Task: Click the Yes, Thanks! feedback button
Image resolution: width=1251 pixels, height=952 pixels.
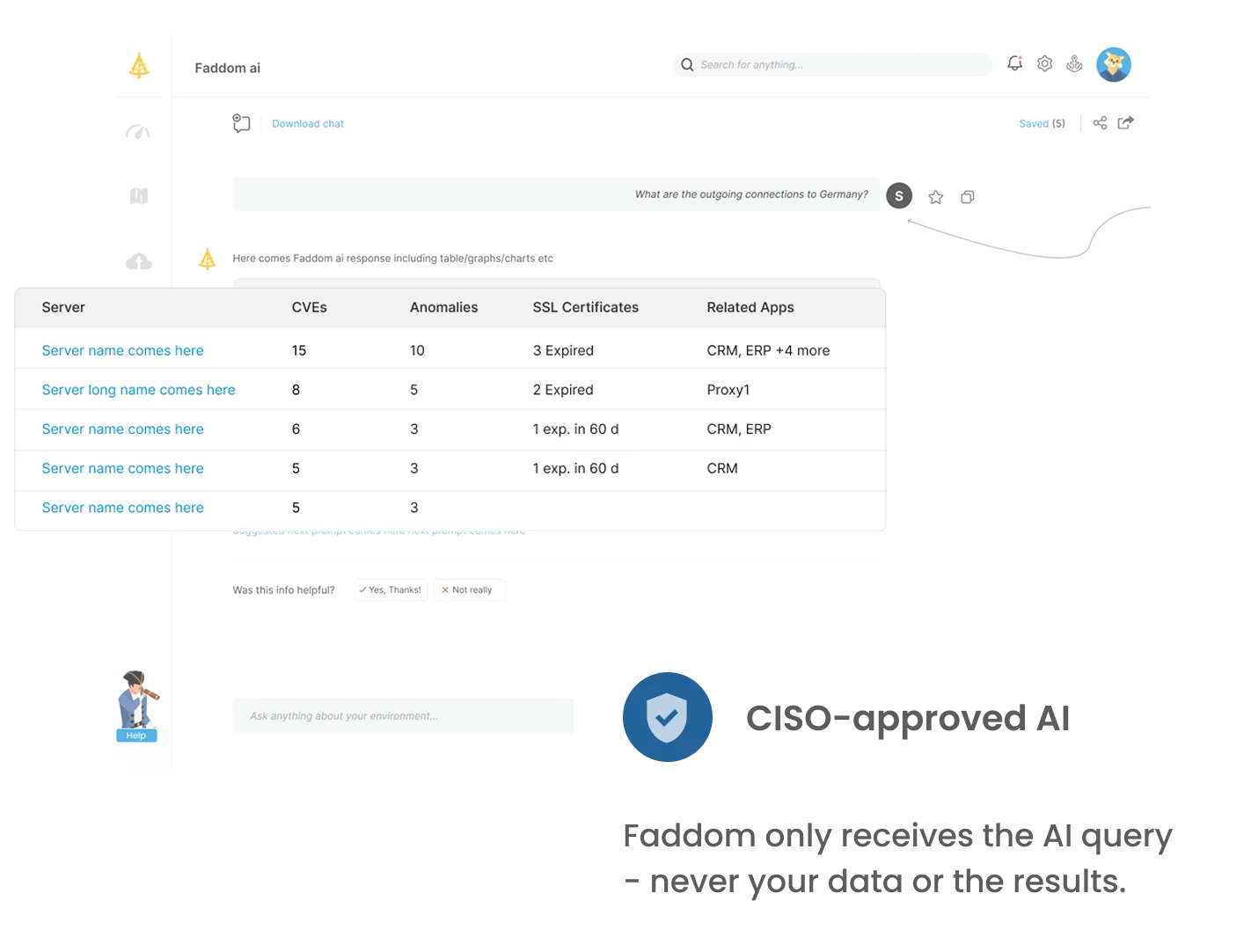Action: point(391,590)
